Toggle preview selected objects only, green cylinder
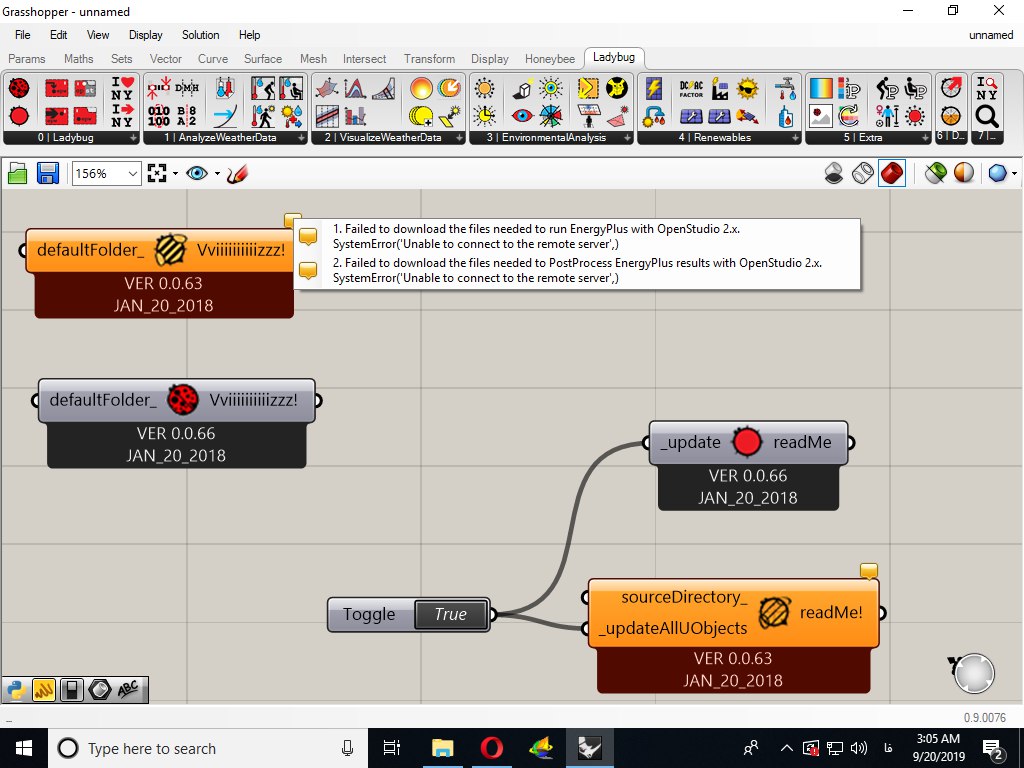Screen dimensions: 1024x768 (936, 173)
